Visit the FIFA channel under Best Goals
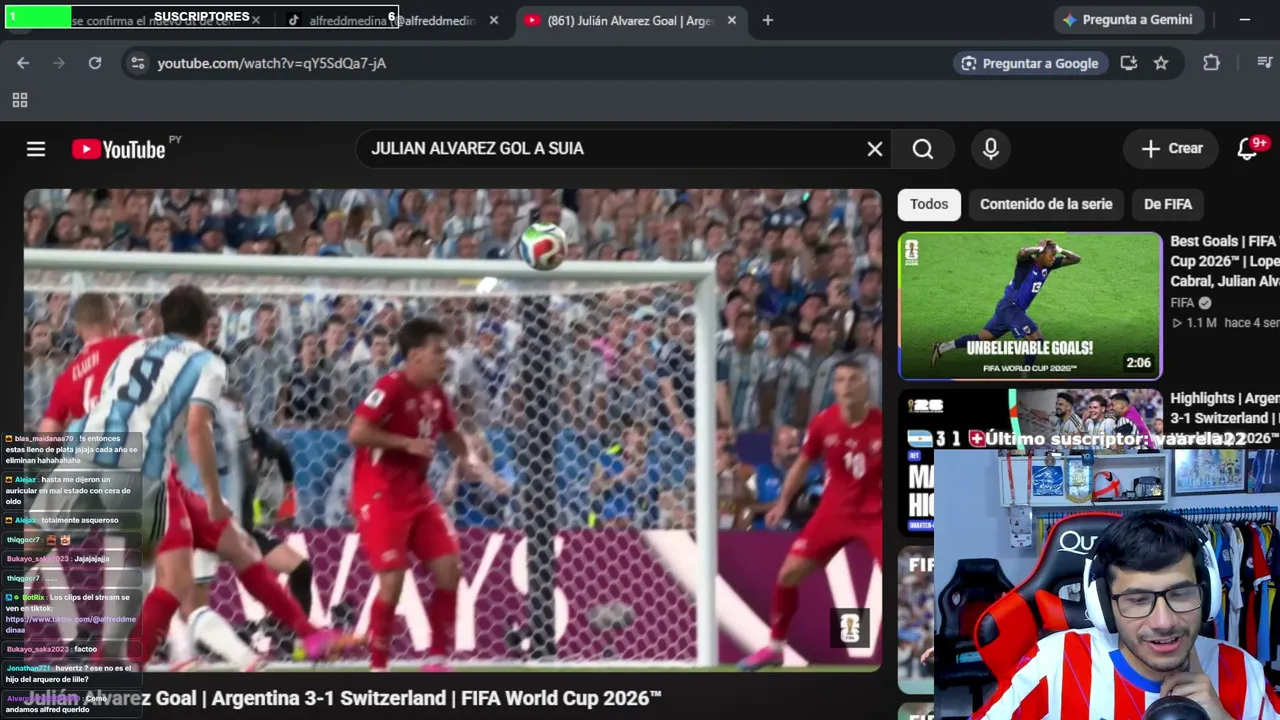 point(1183,303)
